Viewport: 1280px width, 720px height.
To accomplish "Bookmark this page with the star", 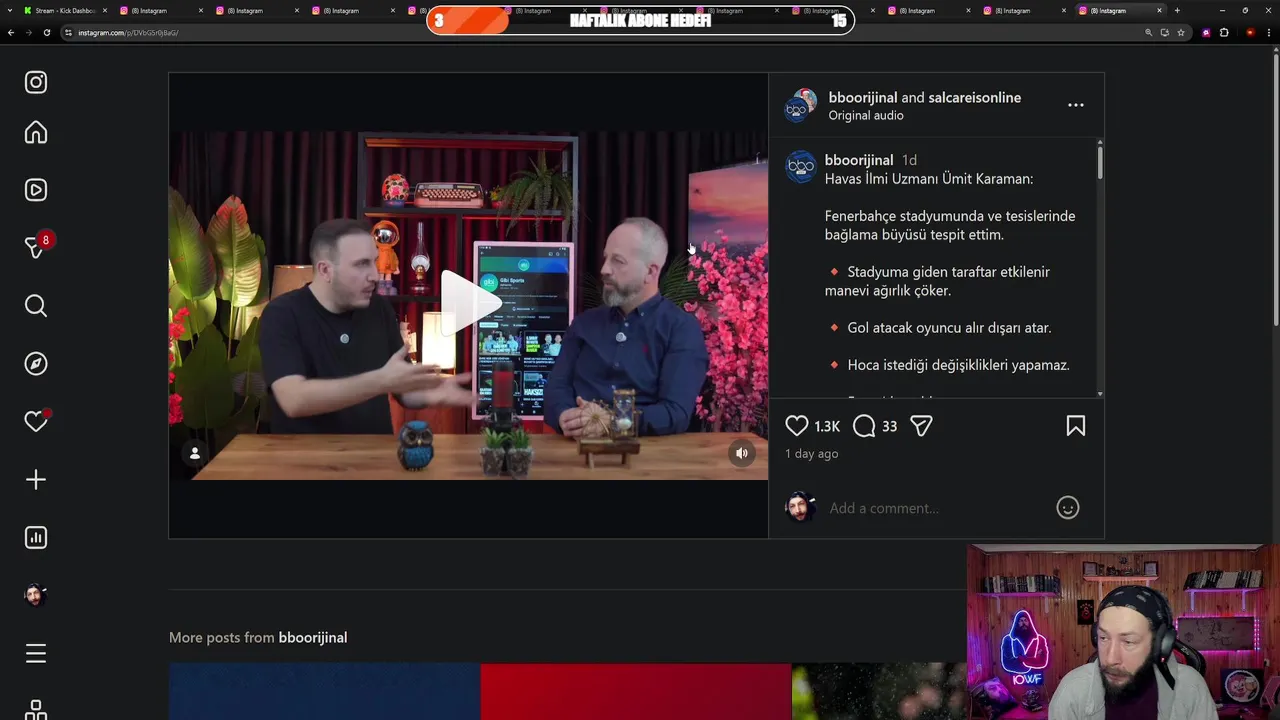I will coord(1181,32).
